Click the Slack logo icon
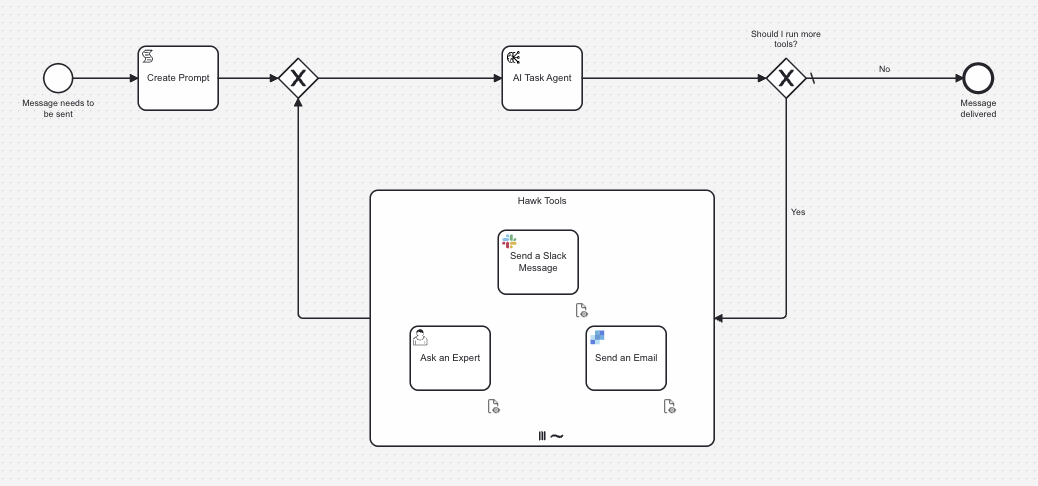The width and height of the screenshot is (1038, 486). pyautogui.click(x=509, y=241)
